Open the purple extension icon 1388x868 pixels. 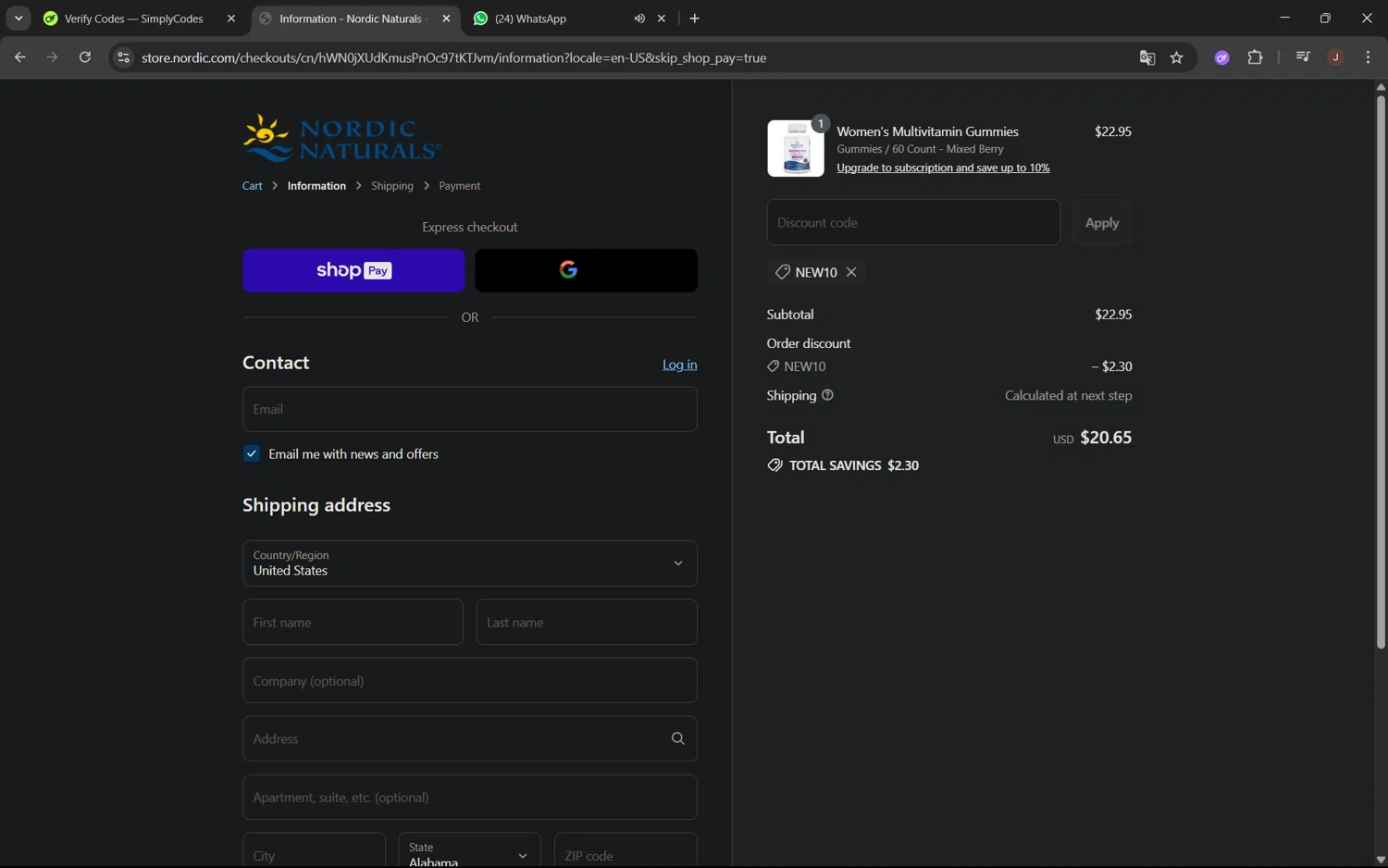(1222, 57)
